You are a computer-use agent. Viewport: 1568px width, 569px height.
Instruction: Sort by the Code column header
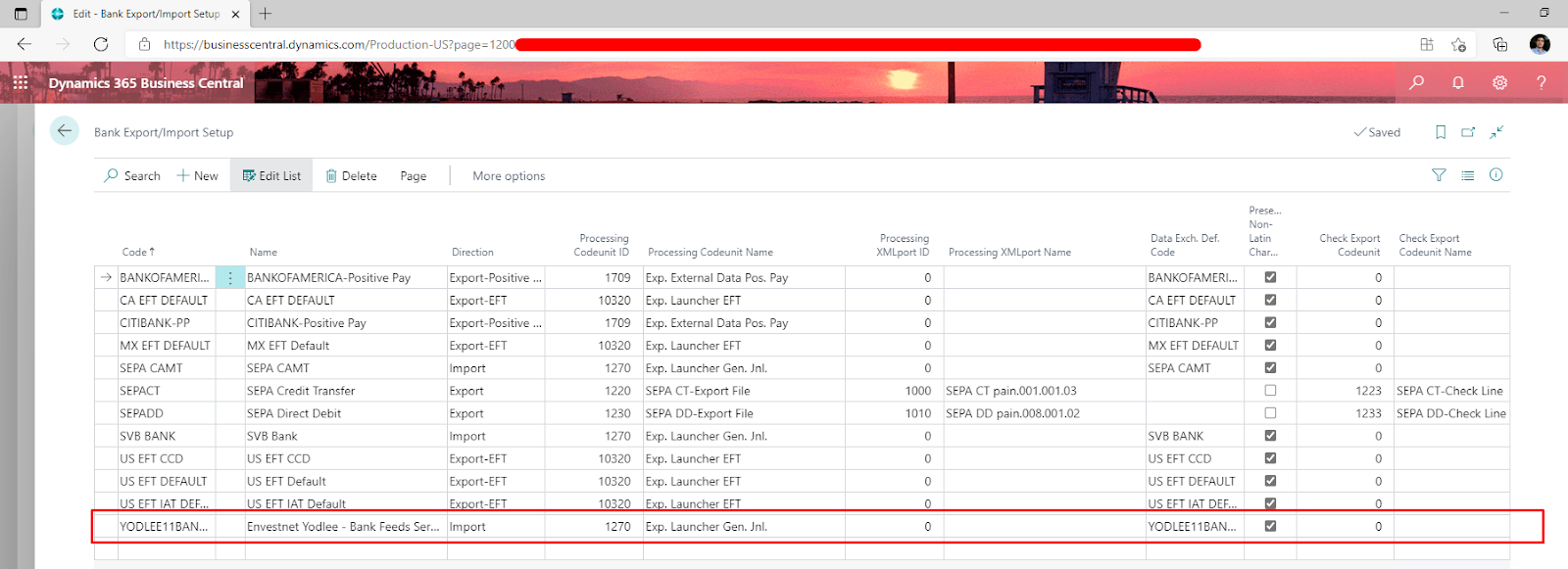[137, 252]
